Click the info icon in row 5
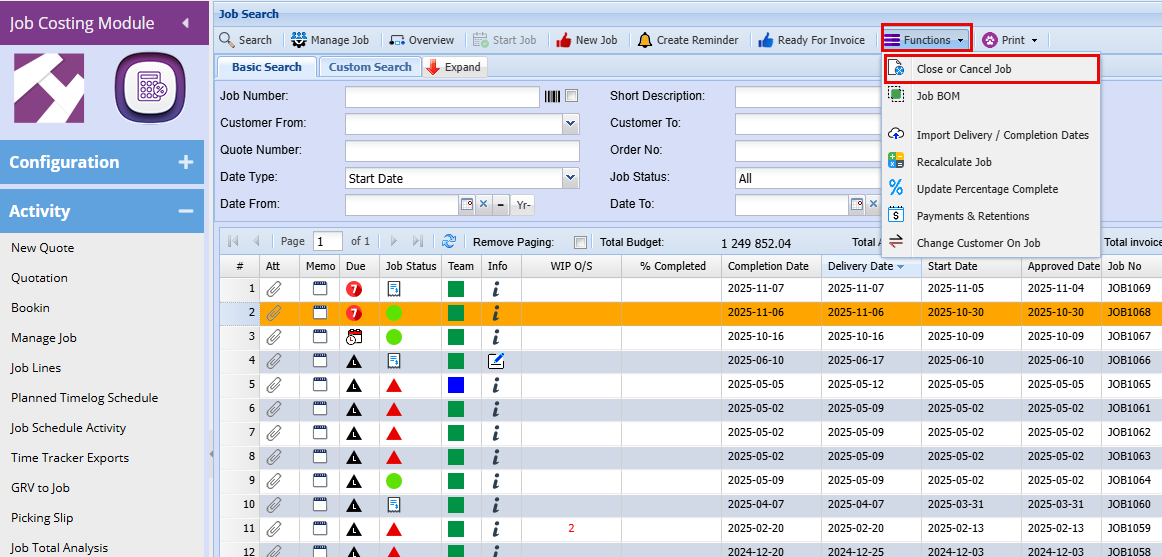Viewport: 1162px width, 557px height. pyautogui.click(x=496, y=384)
